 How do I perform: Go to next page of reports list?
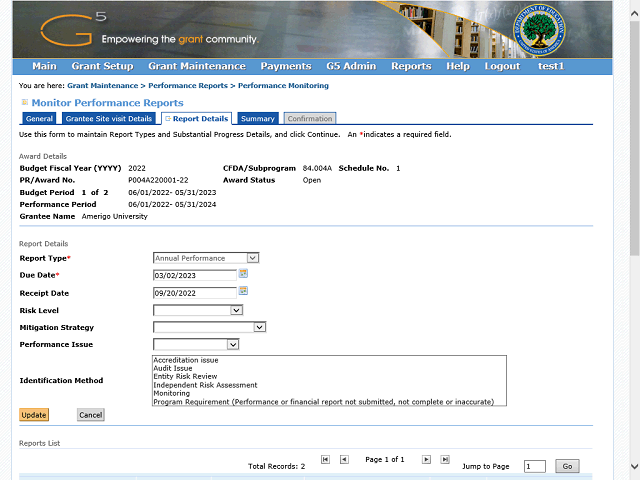click(x=426, y=459)
